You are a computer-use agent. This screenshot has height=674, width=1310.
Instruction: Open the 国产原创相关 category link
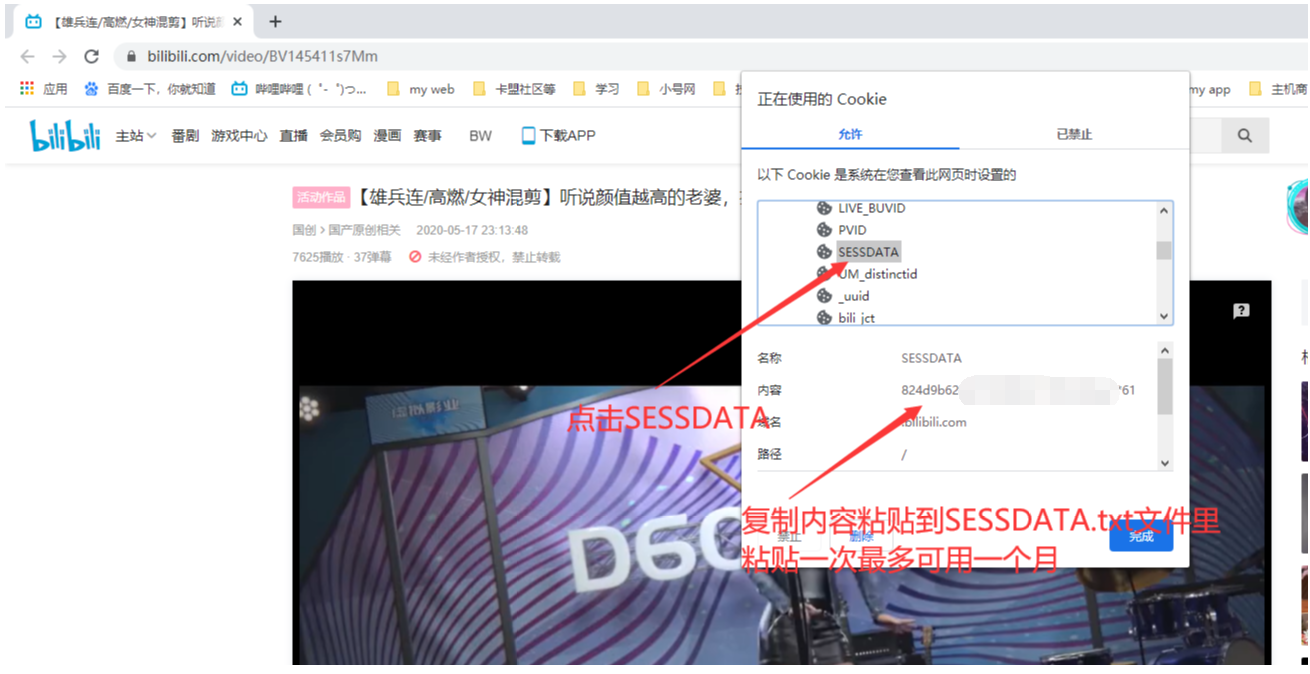365,230
